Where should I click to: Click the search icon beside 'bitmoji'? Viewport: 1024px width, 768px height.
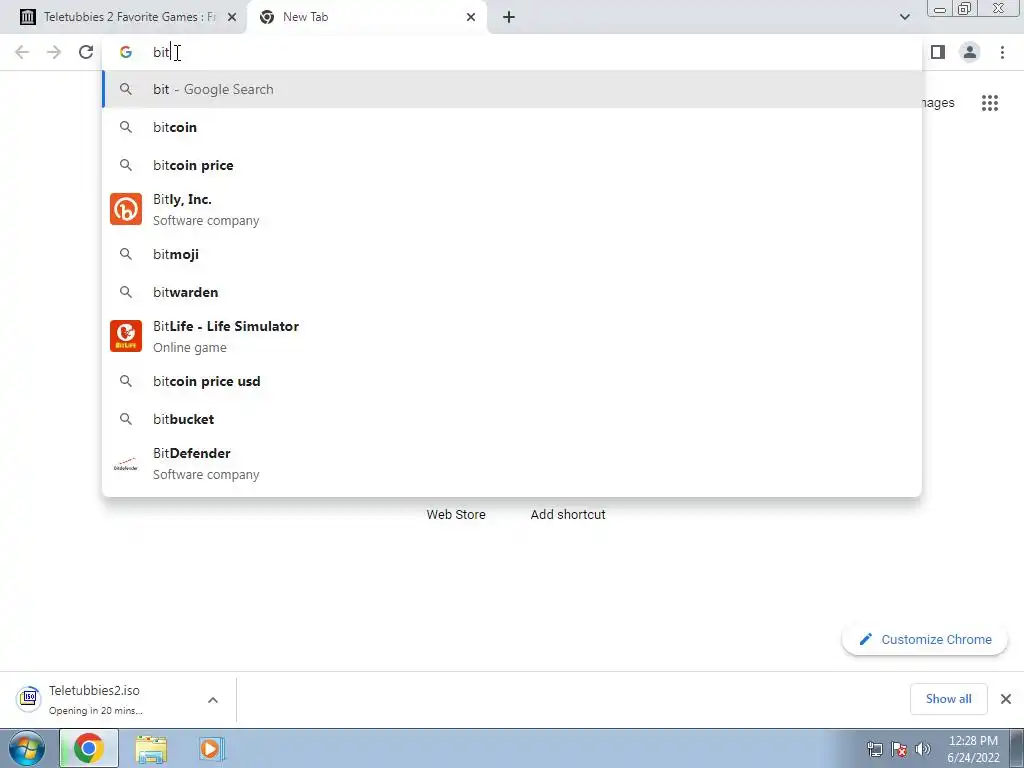point(125,254)
